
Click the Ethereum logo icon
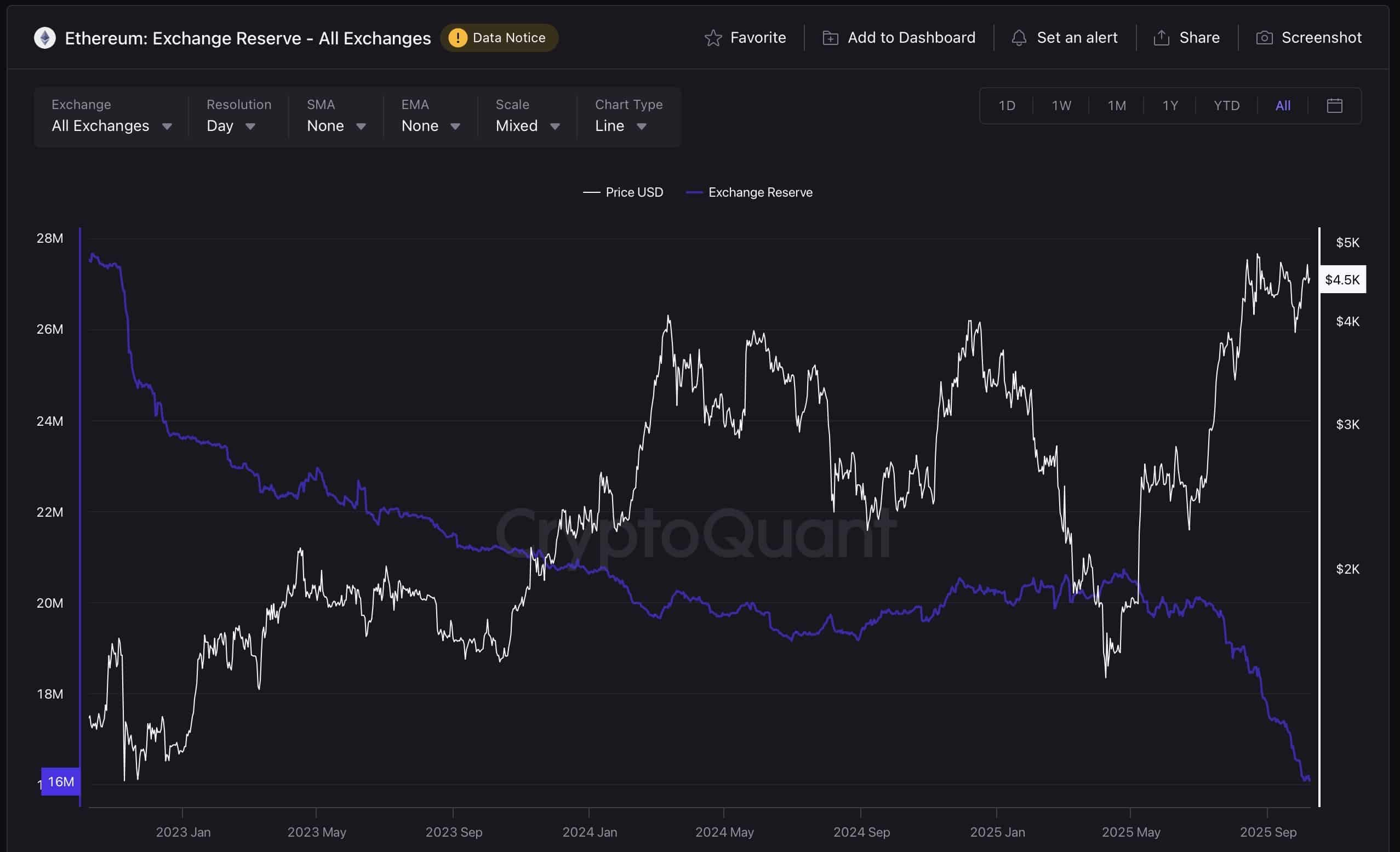pos(45,38)
